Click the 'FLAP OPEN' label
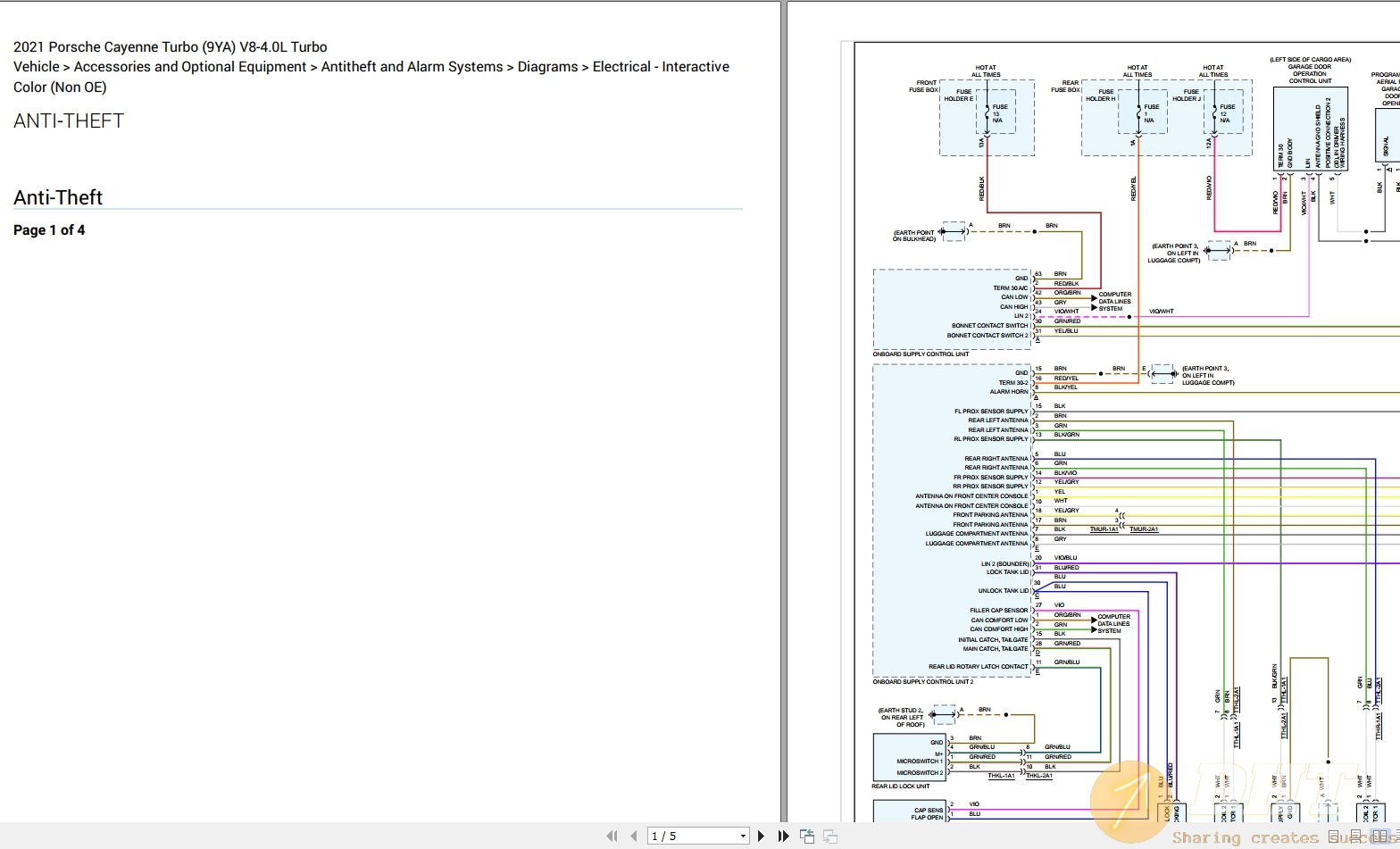 (927, 818)
